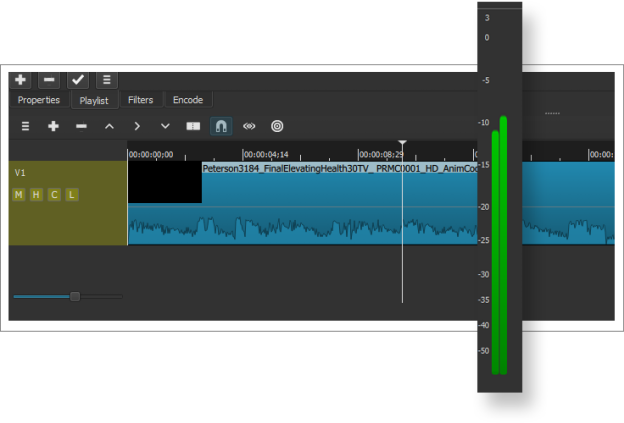
Task: Click the timeline ripple delete (minus) icon
Action: click(x=82, y=126)
